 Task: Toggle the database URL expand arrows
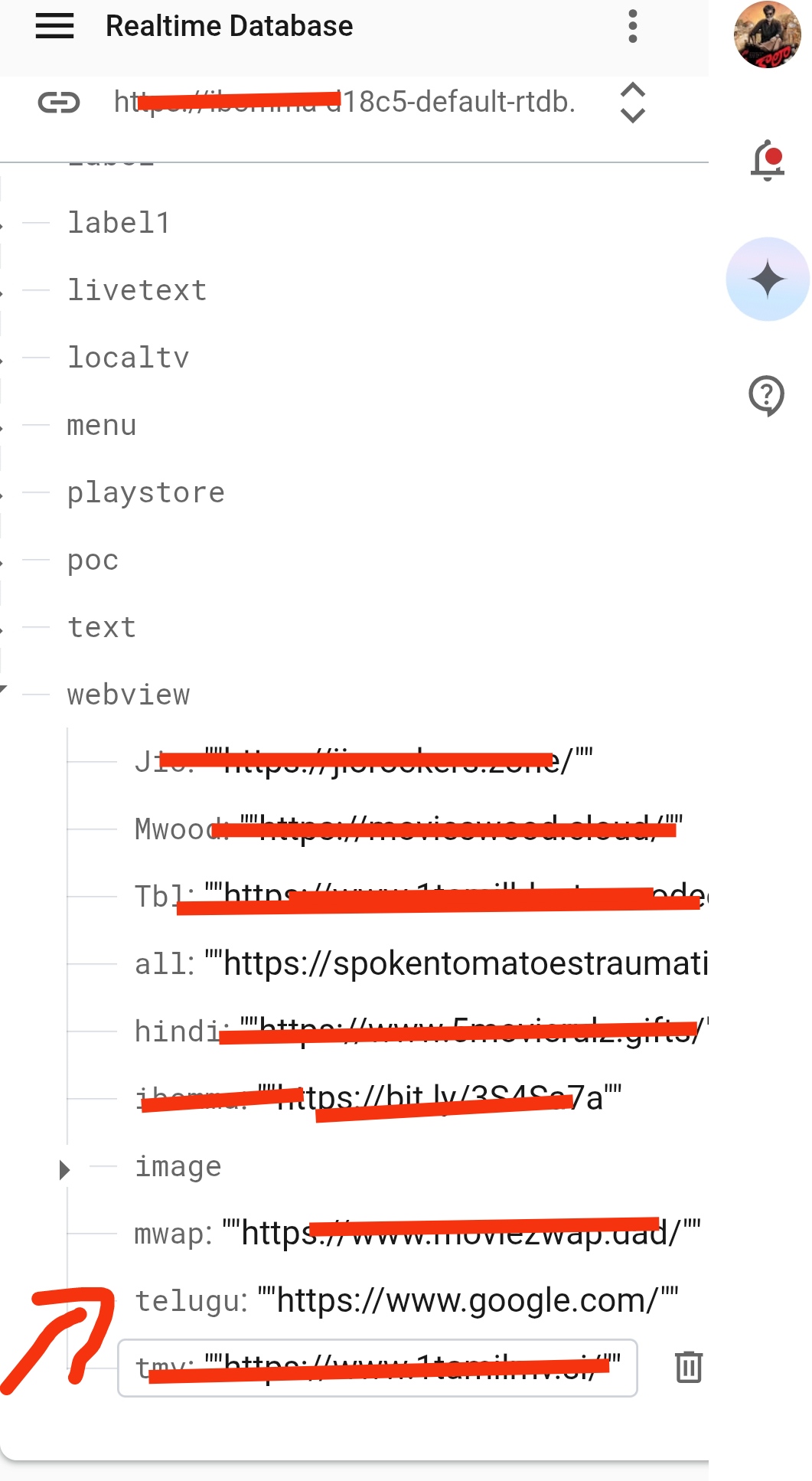[632, 102]
